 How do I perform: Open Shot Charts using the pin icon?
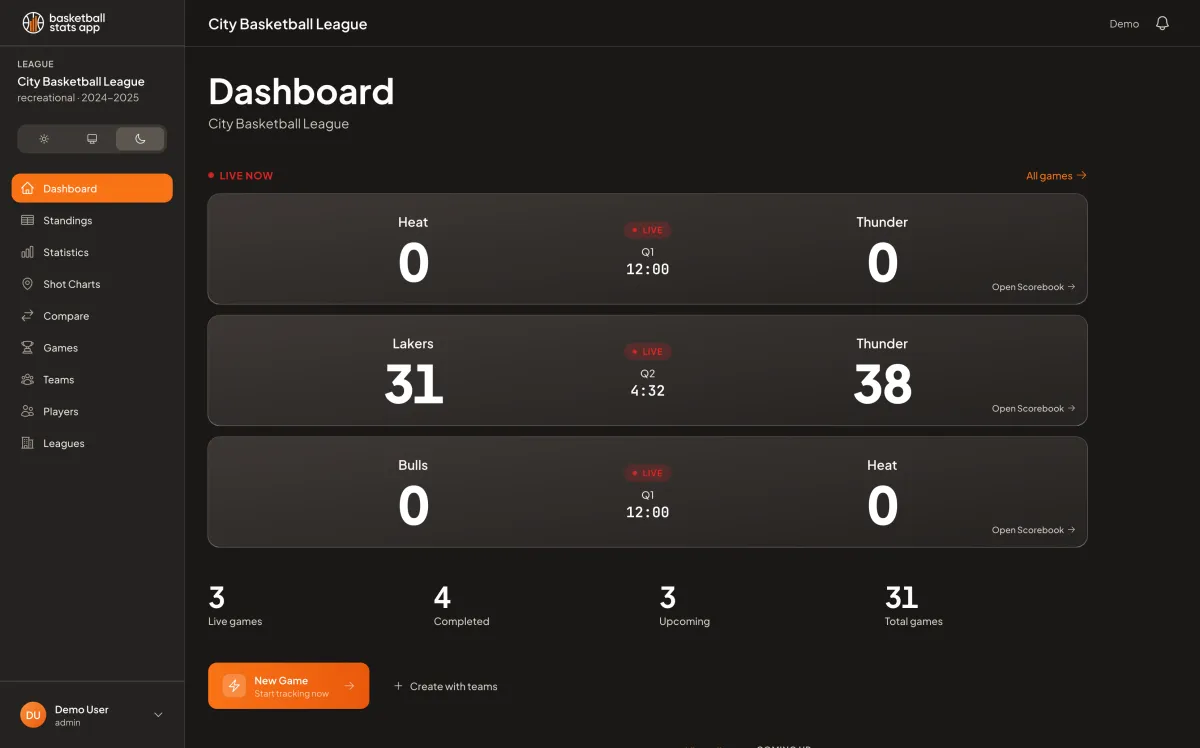coord(27,284)
